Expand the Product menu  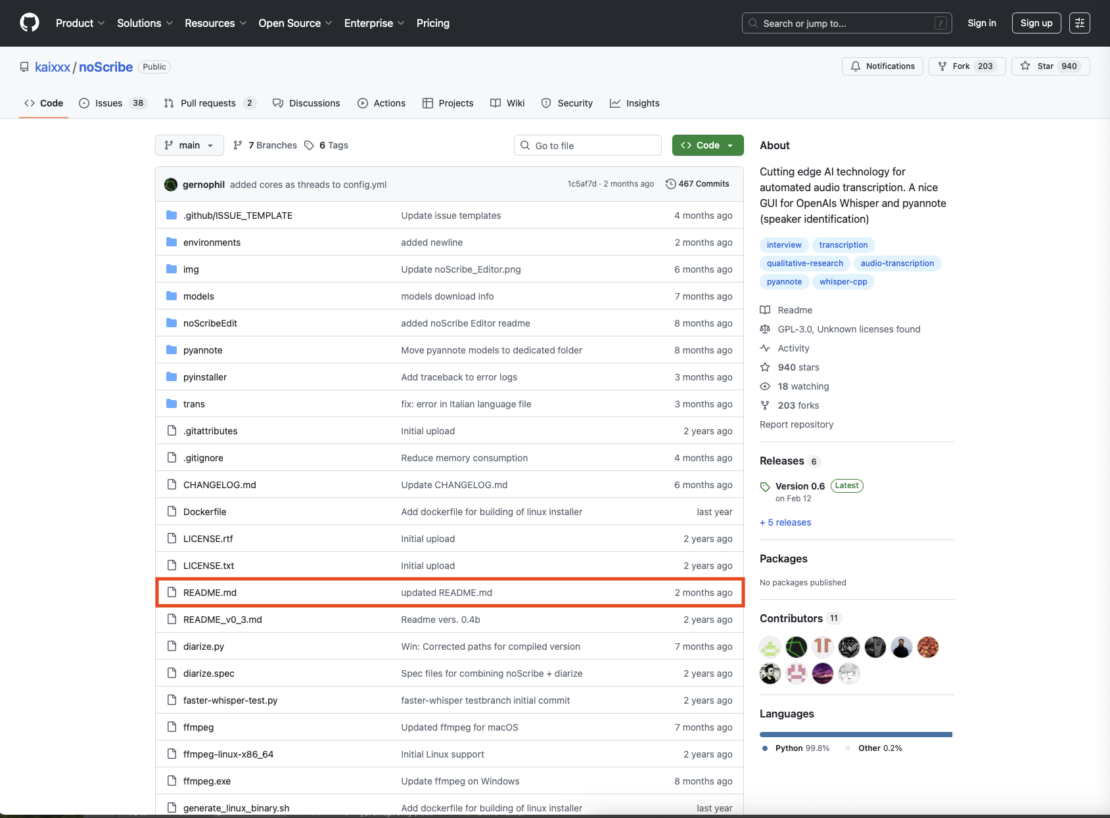[80, 23]
